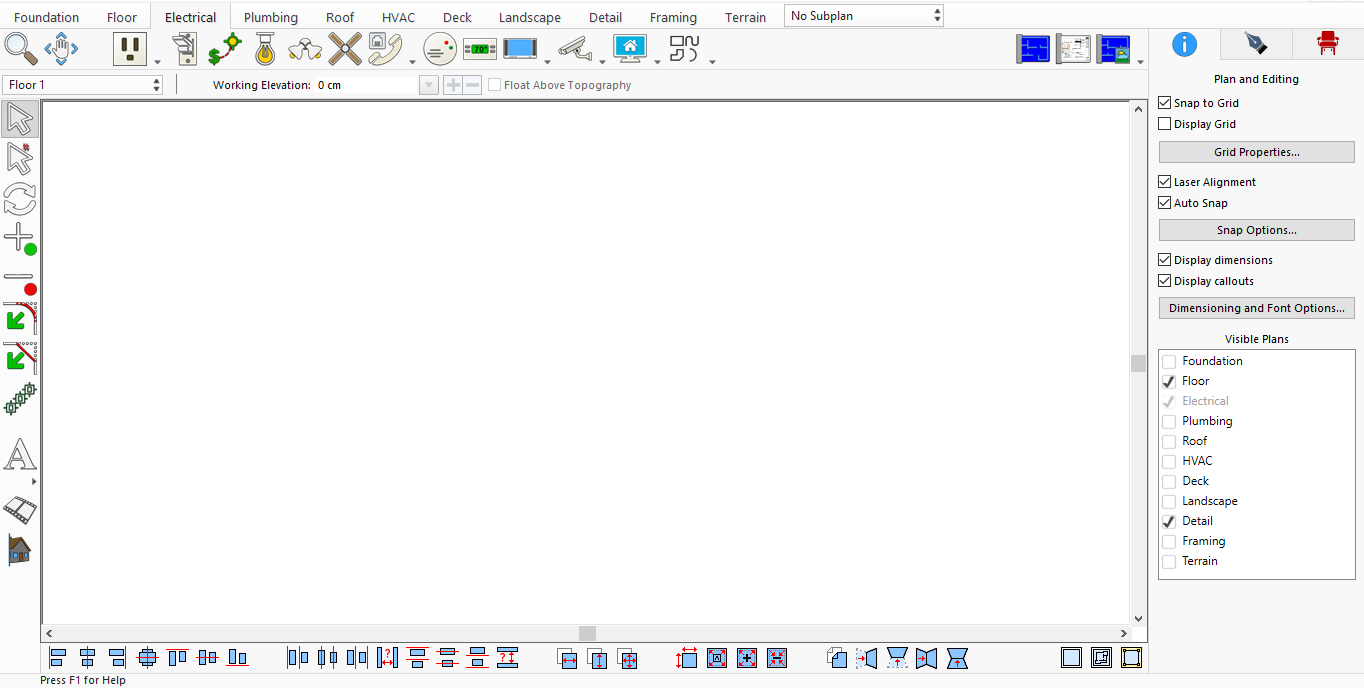Enable the Display Grid checkbox
This screenshot has height=688, width=1364.
pyautogui.click(x=1164, y=124)
